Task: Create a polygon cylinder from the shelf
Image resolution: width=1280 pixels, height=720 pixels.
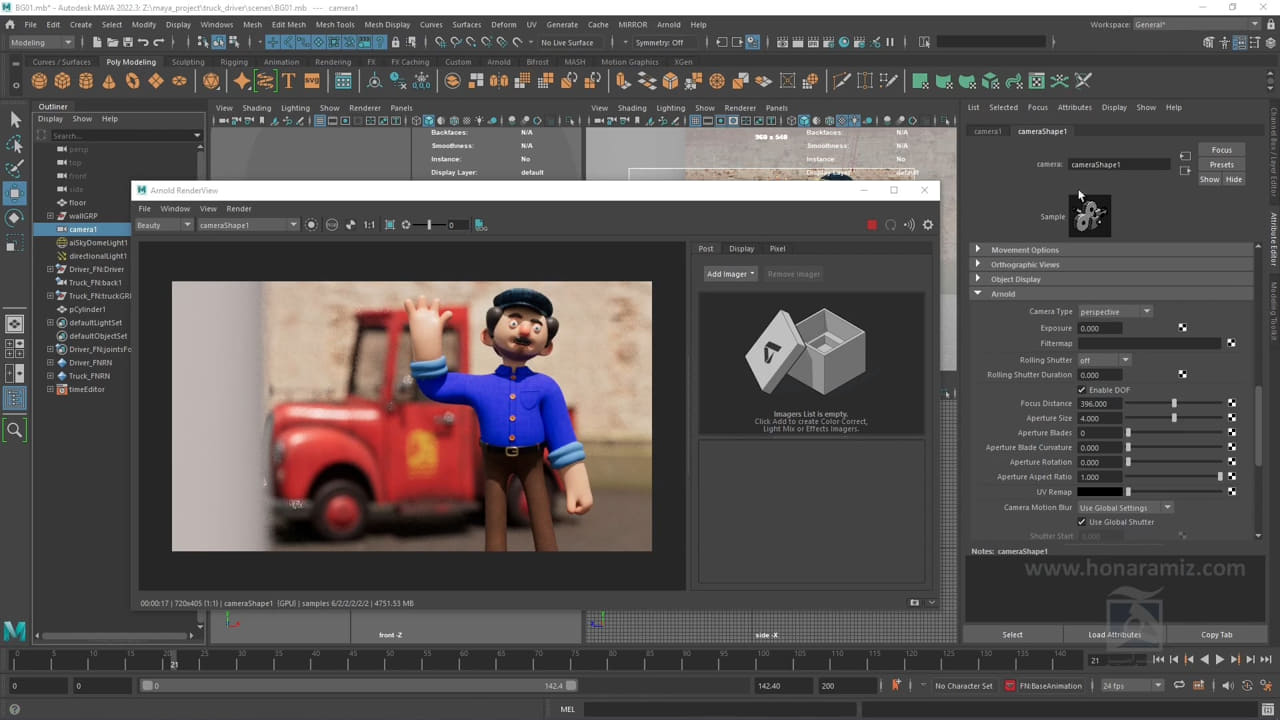Action: click(86, 81)
